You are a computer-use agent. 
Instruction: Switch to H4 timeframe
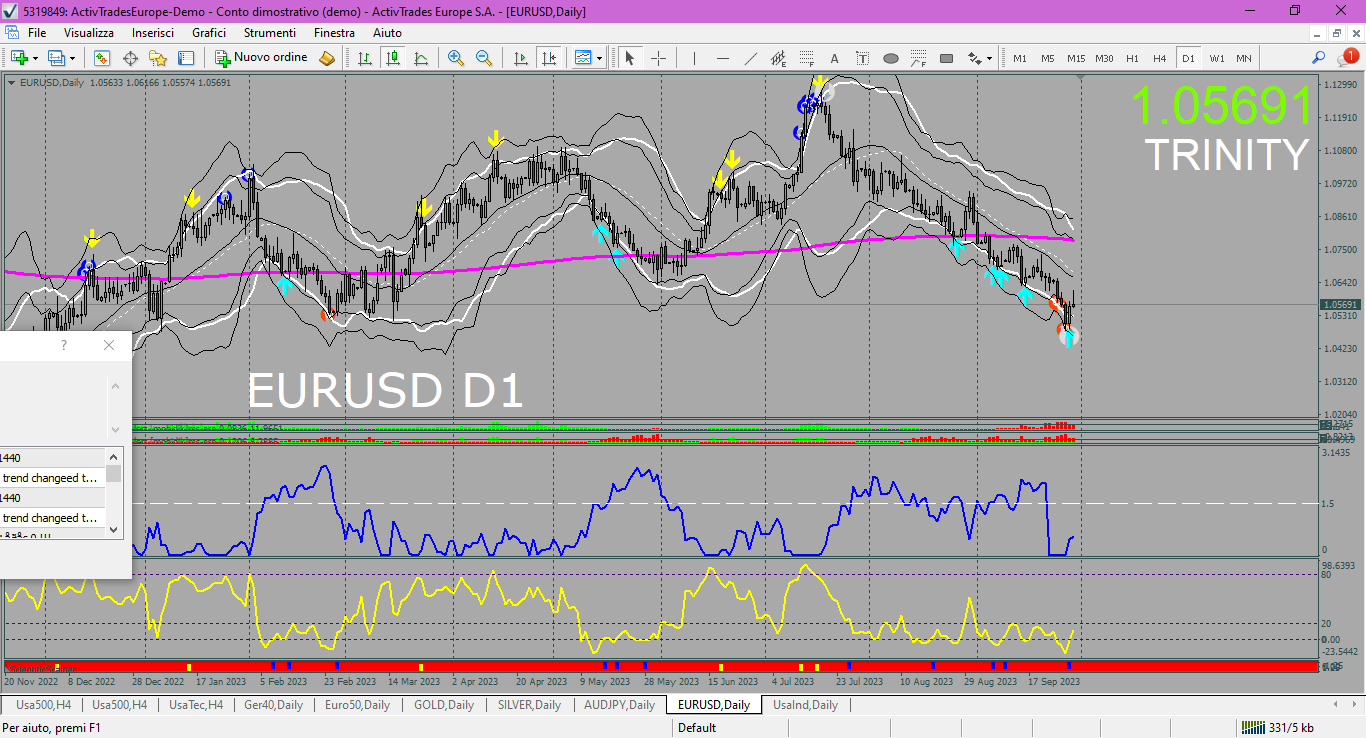pyautogui.click(x=1160, y=58)
